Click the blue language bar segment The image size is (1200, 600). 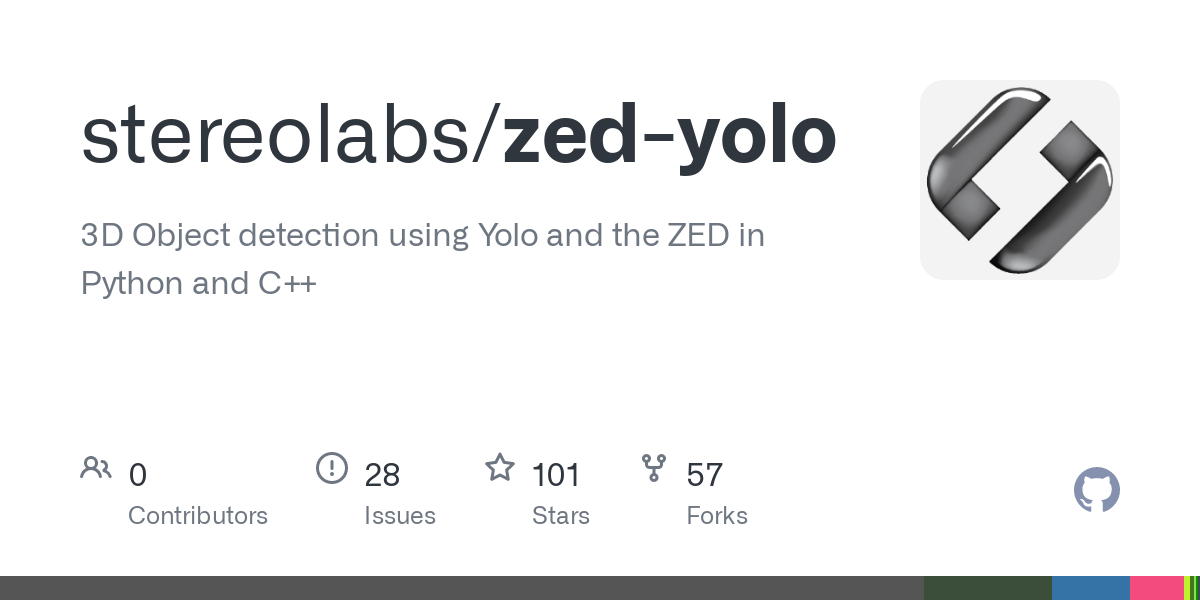click(1091, 588)
